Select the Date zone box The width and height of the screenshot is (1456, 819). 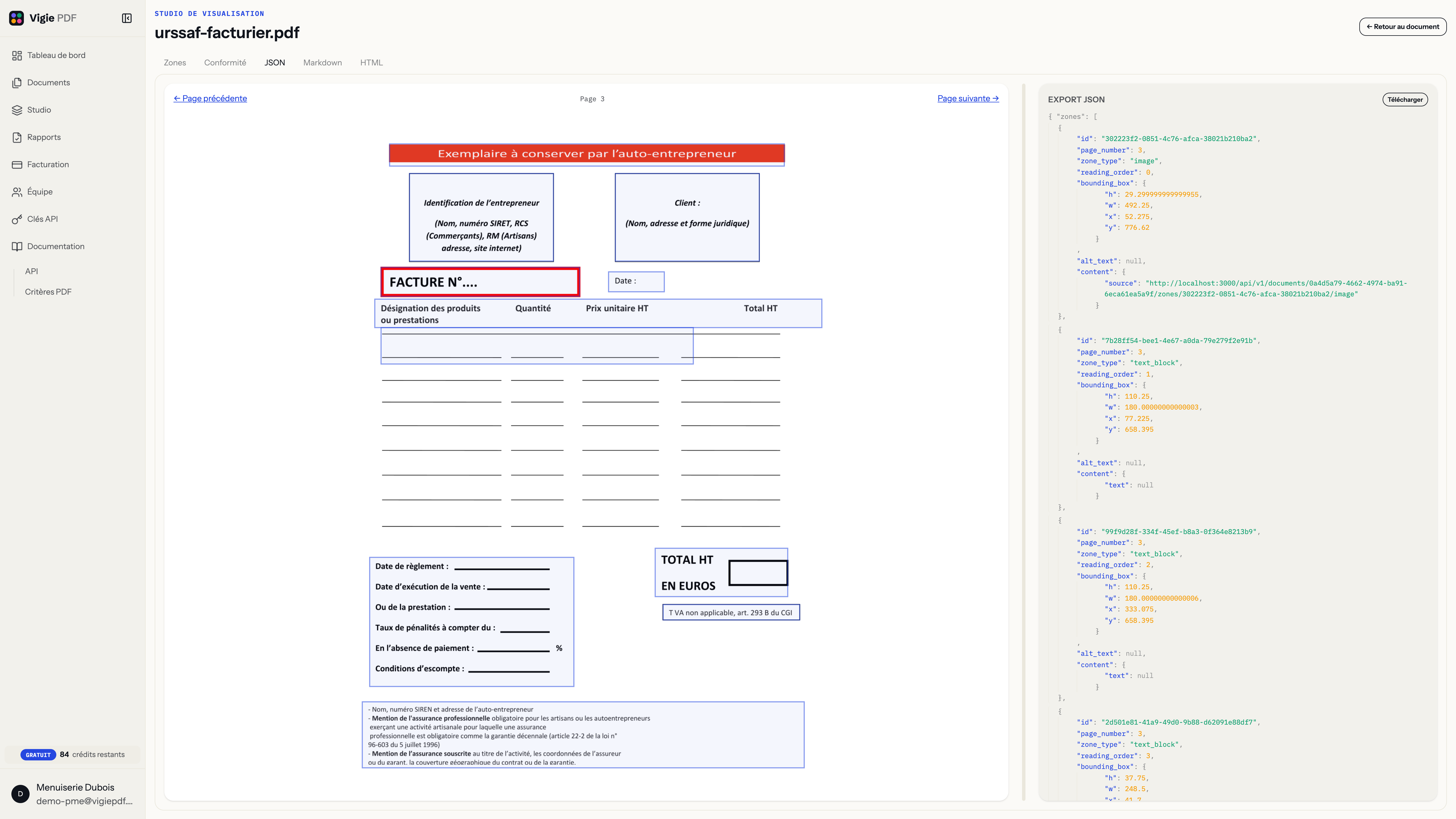pos(636,282)
